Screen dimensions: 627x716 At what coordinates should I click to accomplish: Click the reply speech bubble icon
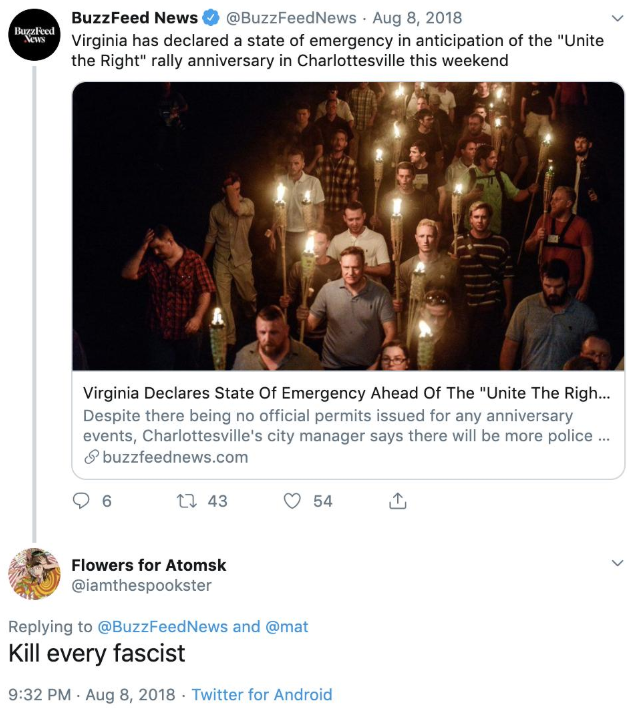pyautogui.click(x=81, y=500)
